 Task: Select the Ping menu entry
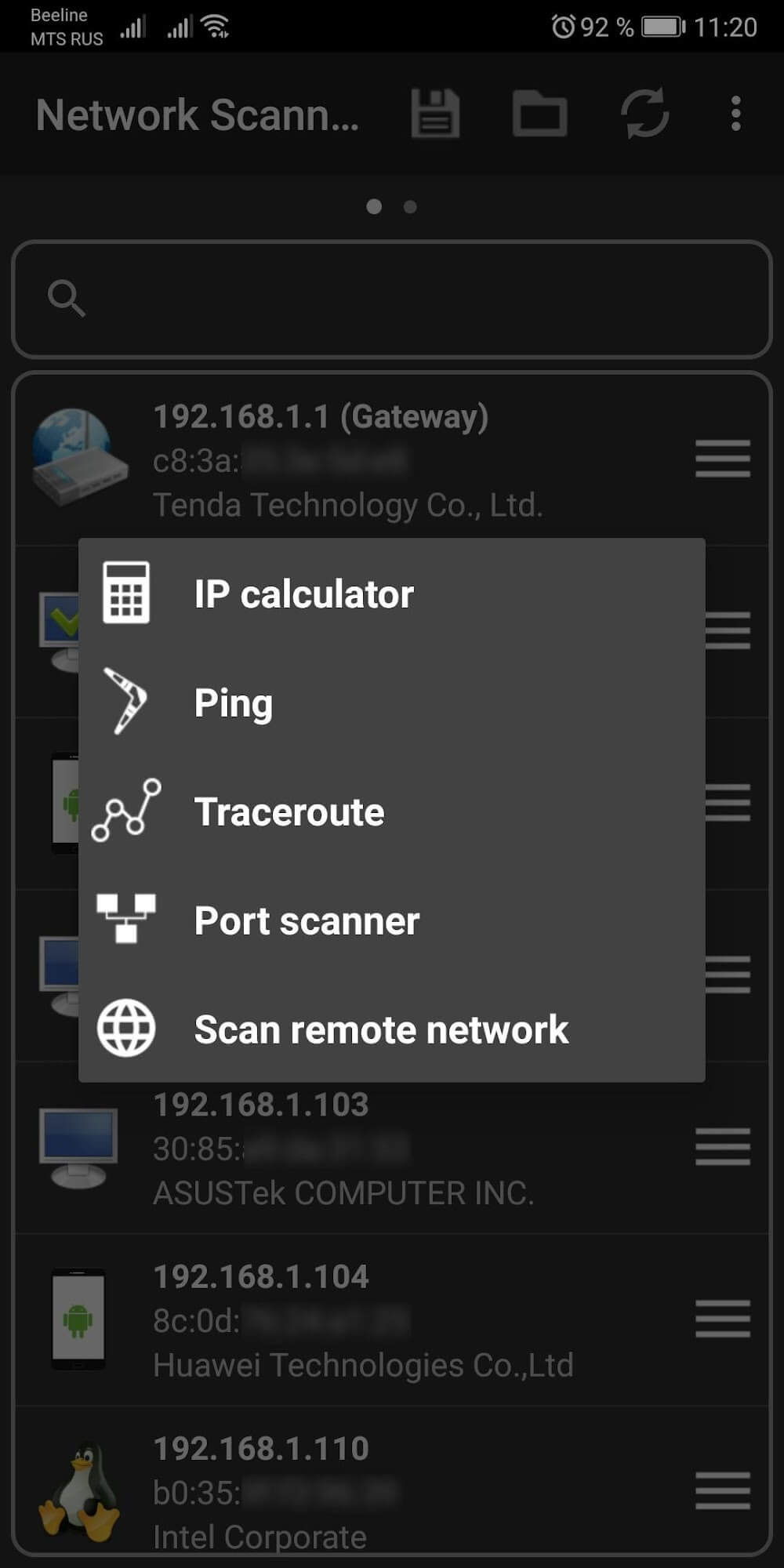[x=234, y=702]
